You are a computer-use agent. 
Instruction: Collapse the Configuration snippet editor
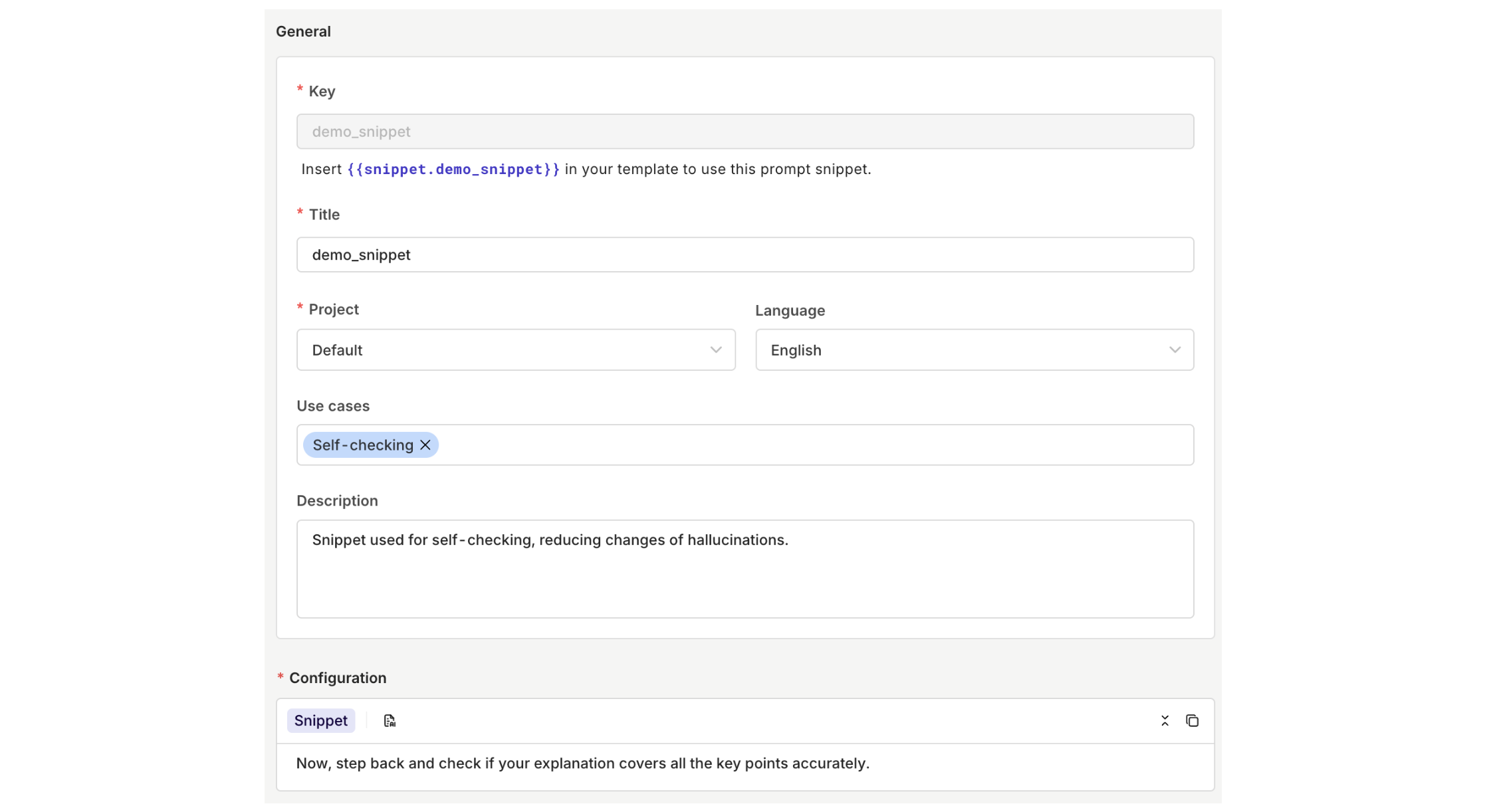[1165, 721]
